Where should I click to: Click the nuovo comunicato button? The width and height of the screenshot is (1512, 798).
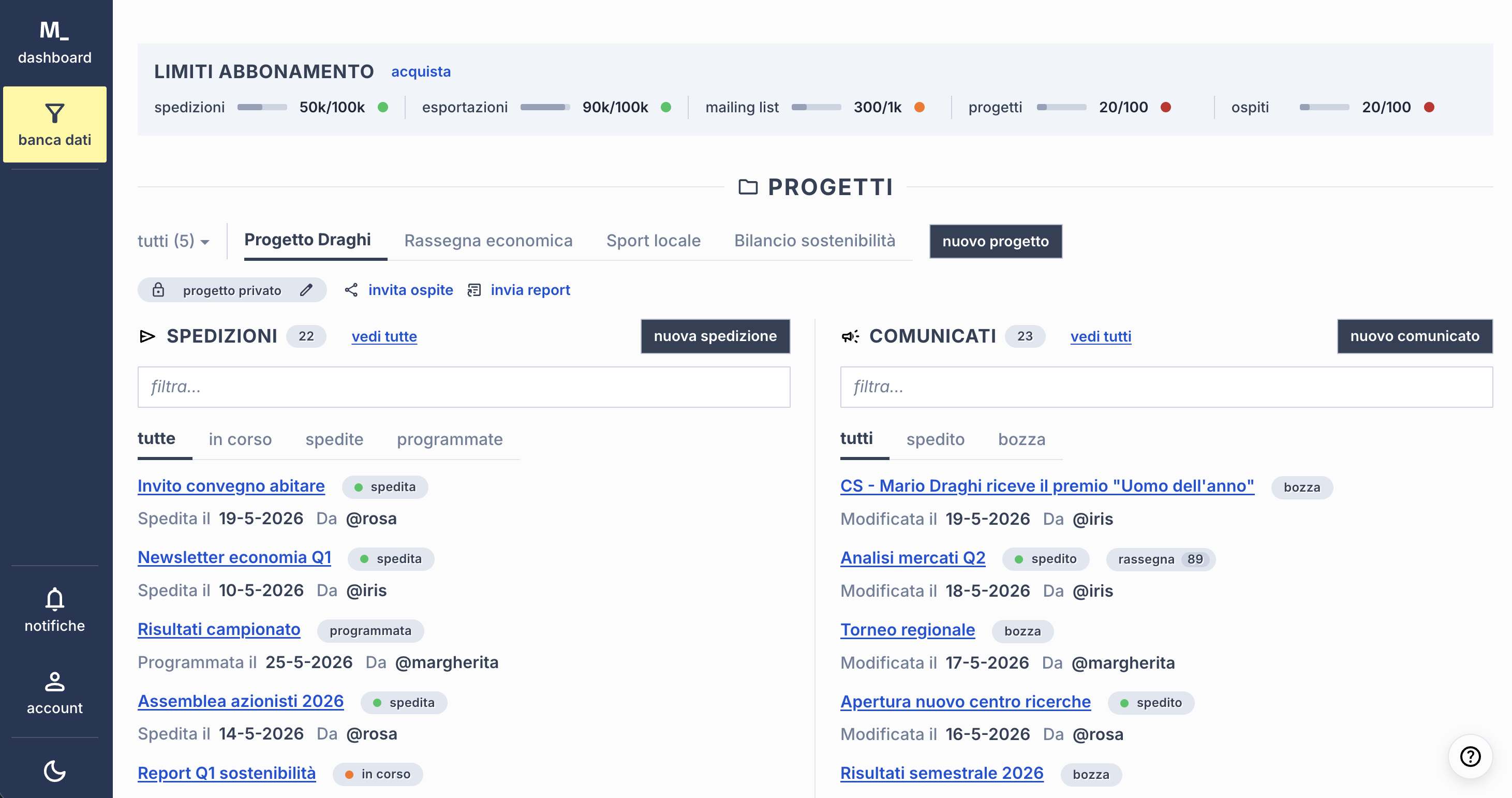1415,336
